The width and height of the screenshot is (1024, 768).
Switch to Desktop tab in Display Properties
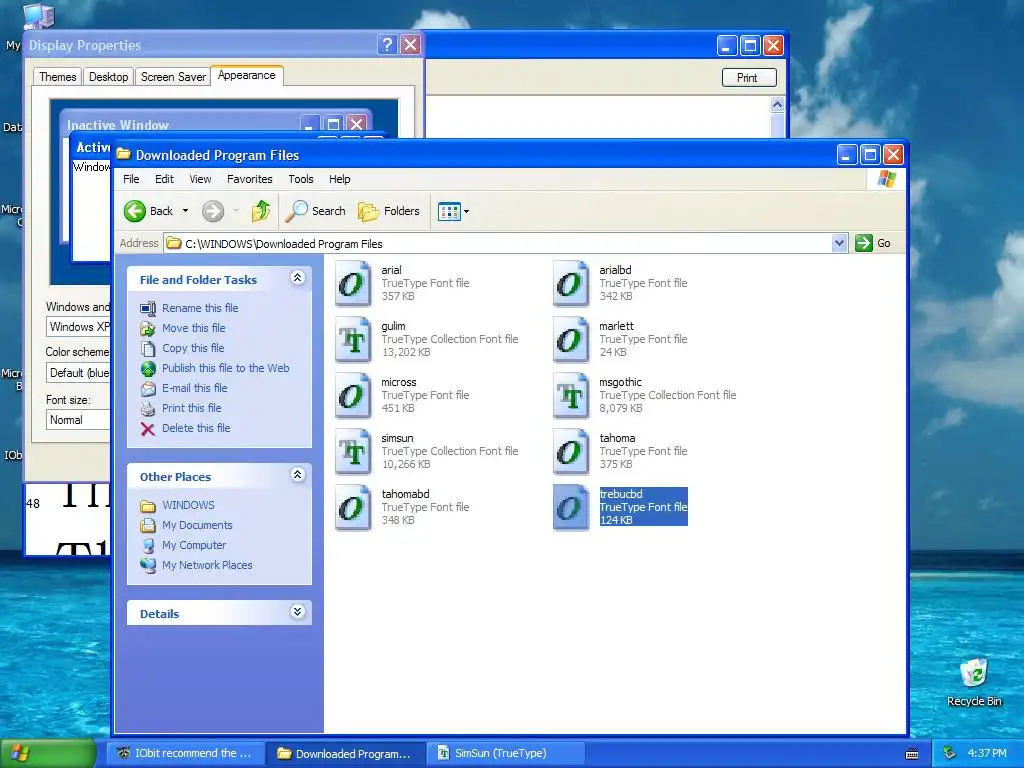pos(108,77)
